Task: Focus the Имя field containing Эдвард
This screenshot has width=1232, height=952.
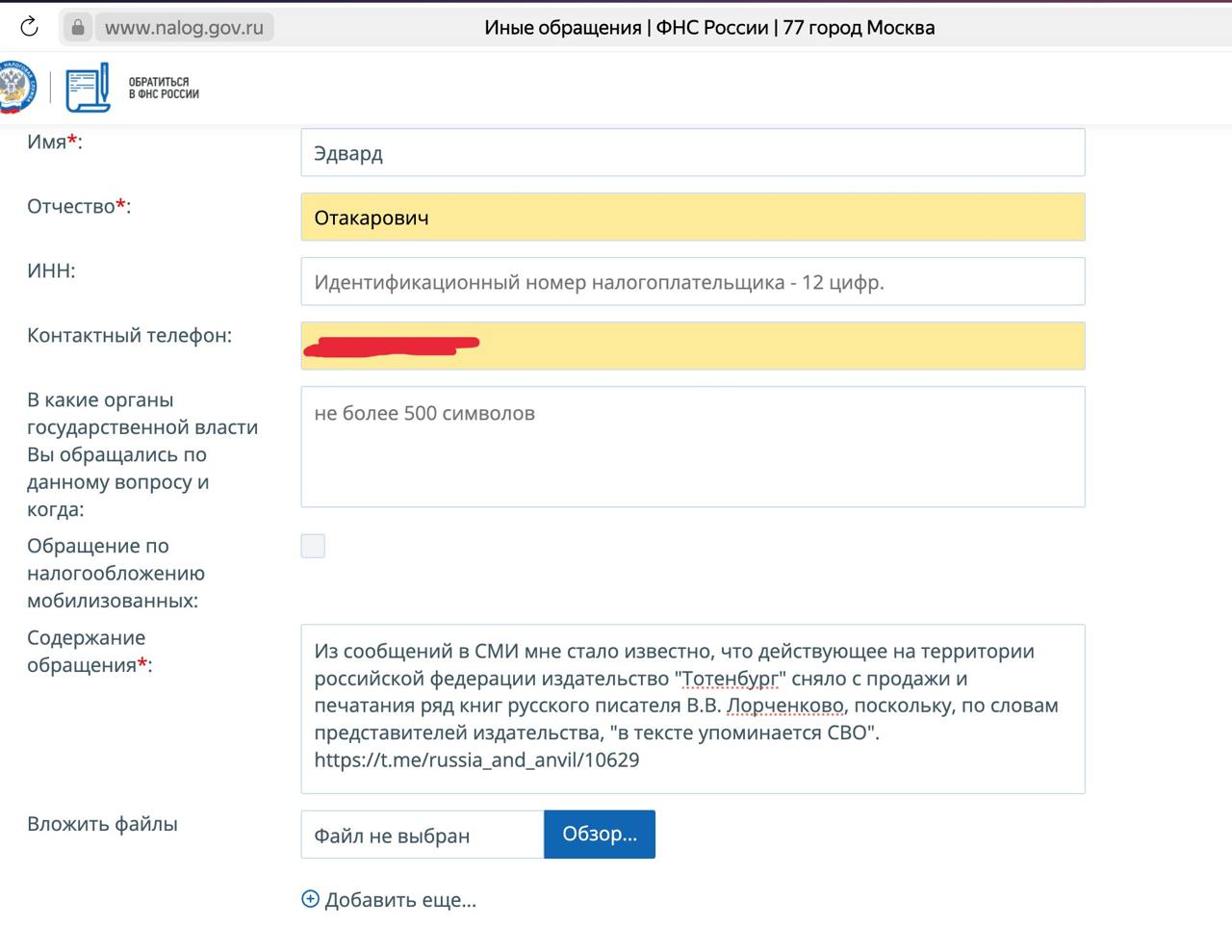Action: 692,153
